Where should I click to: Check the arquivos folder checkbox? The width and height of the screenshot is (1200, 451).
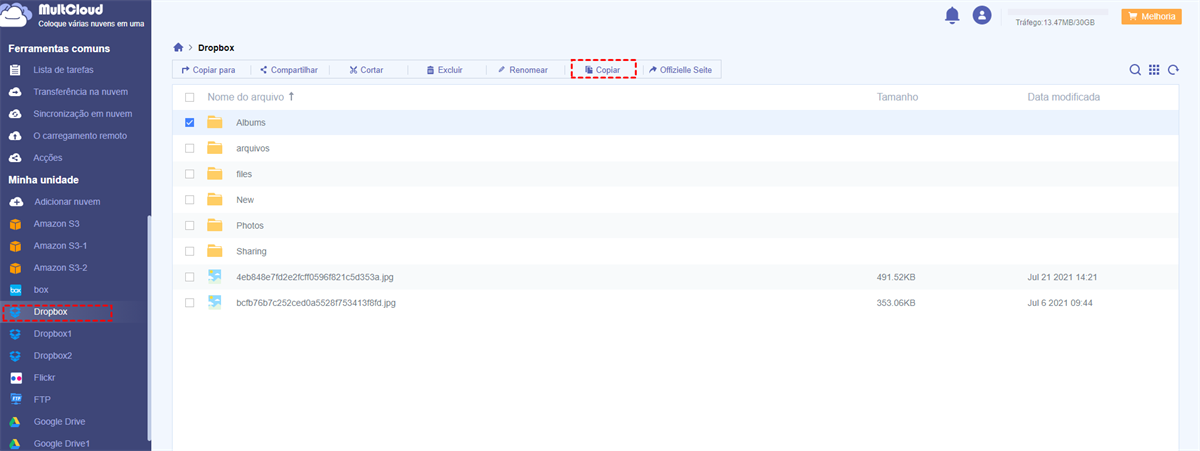190,148
